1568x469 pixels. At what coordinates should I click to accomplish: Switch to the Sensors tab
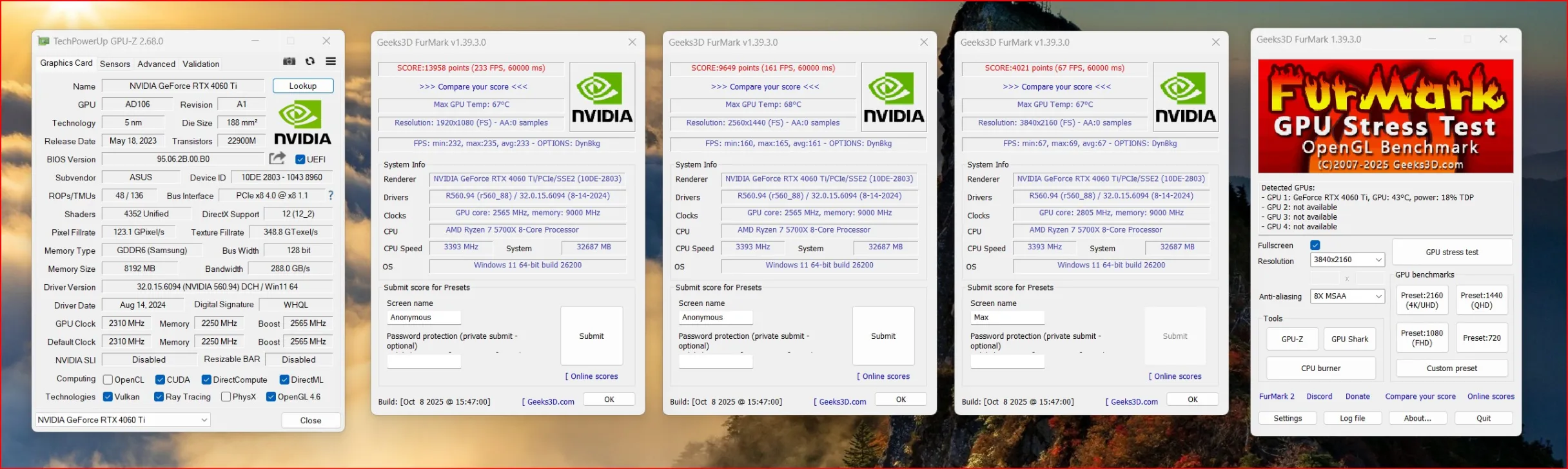tap(115, 64)
